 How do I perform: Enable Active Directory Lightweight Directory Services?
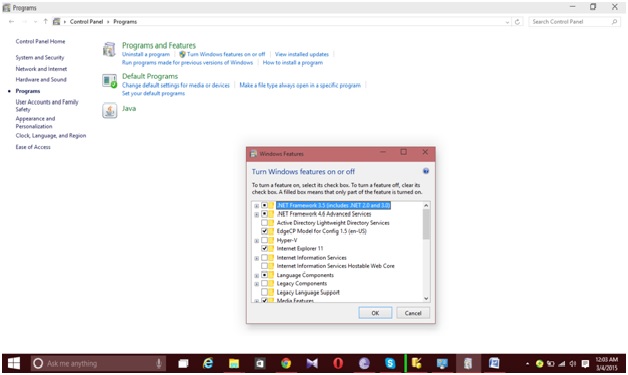[264, 223]
